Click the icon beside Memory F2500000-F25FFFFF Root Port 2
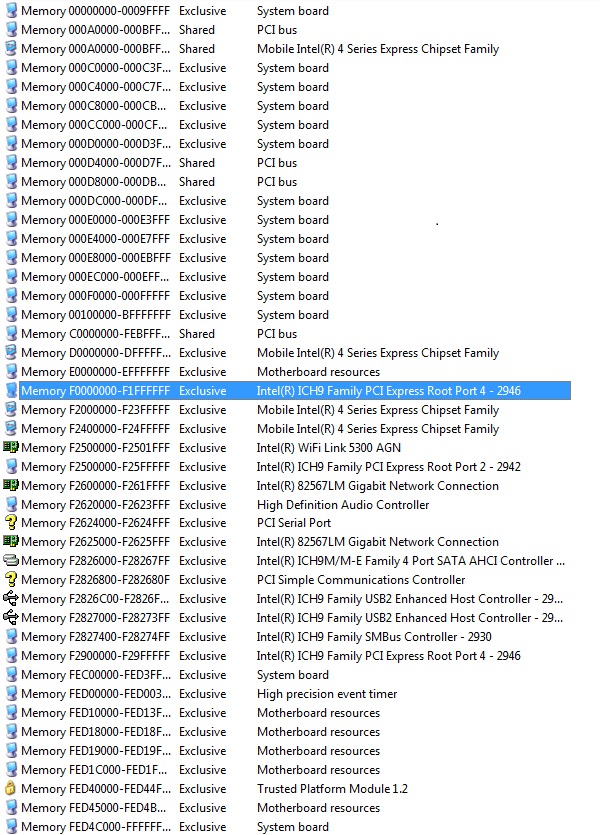 pyautogui.click(x=11, y=466)
